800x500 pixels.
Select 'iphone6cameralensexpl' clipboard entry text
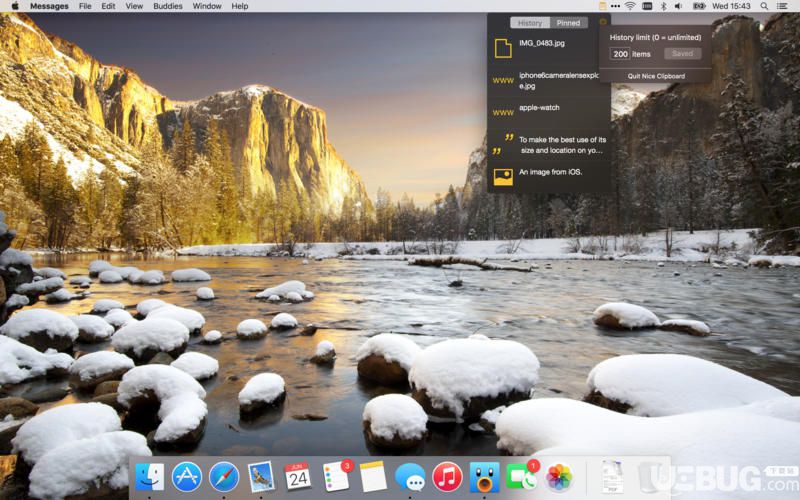coord(559,81)
